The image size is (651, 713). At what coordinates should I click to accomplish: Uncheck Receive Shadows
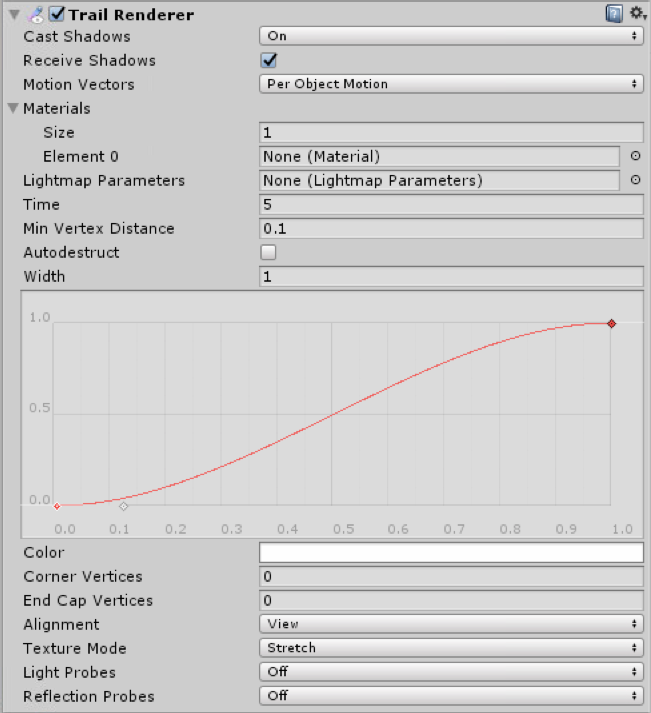(269, 60)
